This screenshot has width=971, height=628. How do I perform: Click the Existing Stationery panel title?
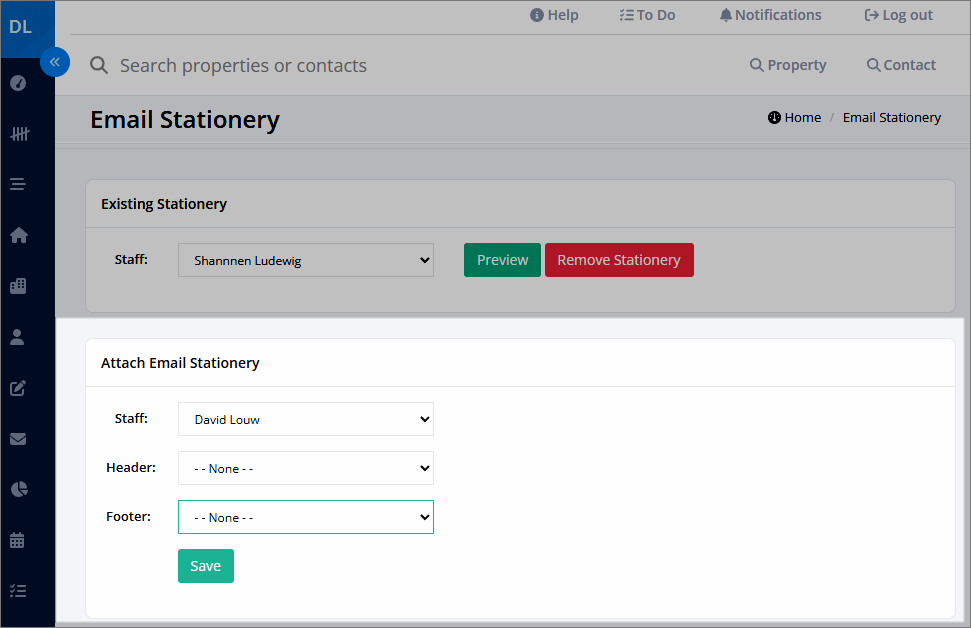(x=164, y=204)
